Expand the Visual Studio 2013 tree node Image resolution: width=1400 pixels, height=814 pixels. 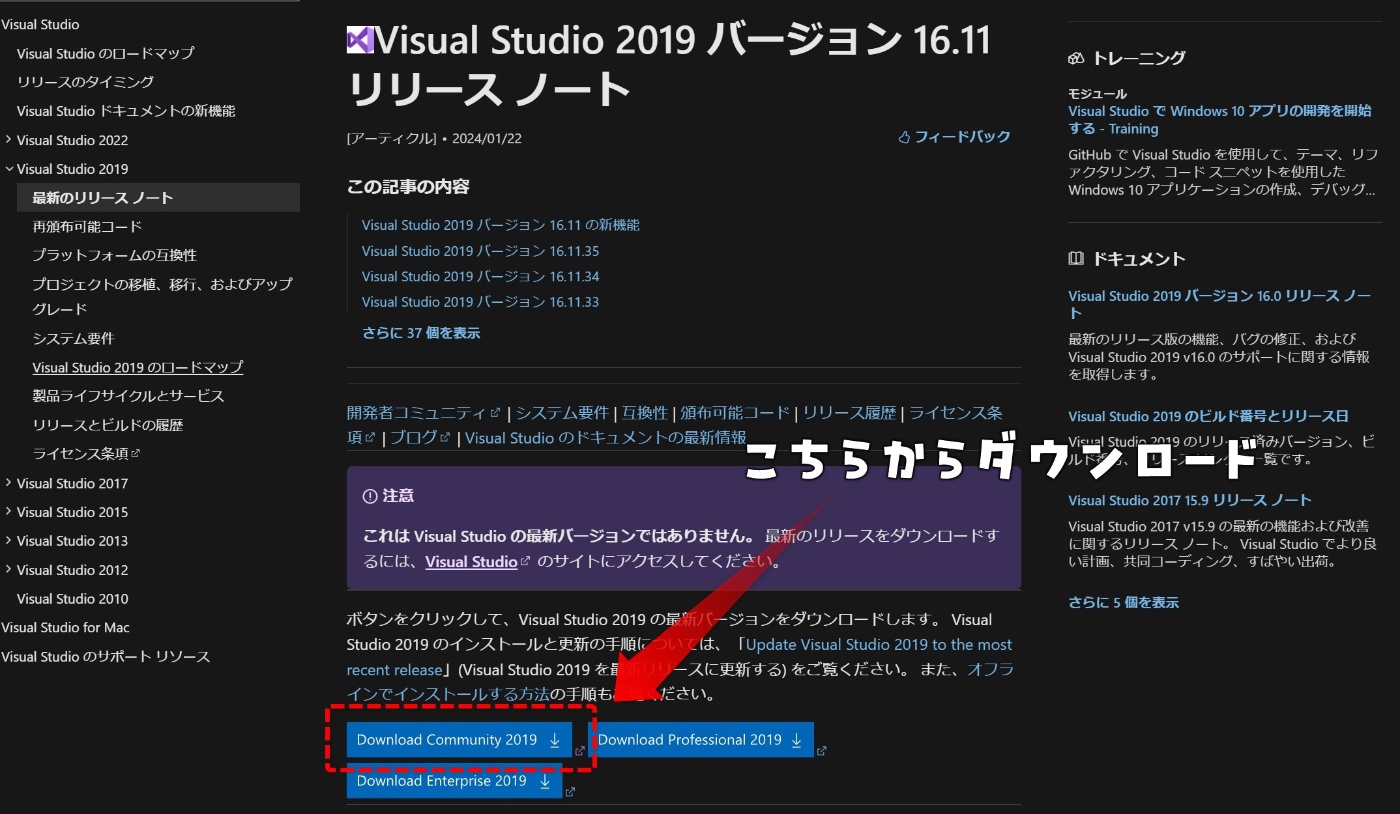coord(9,541)
